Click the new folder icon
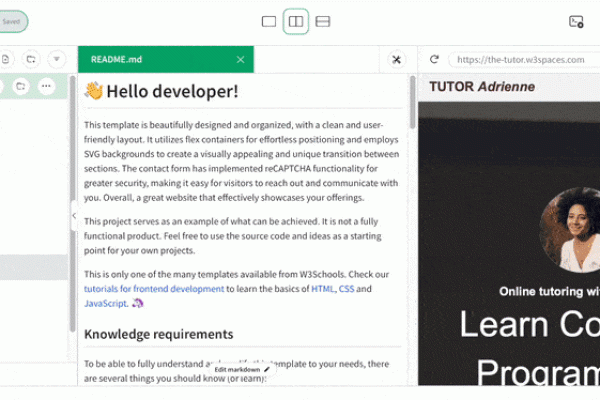The height and width of the screenshot is (400, 600). point(32,60)
